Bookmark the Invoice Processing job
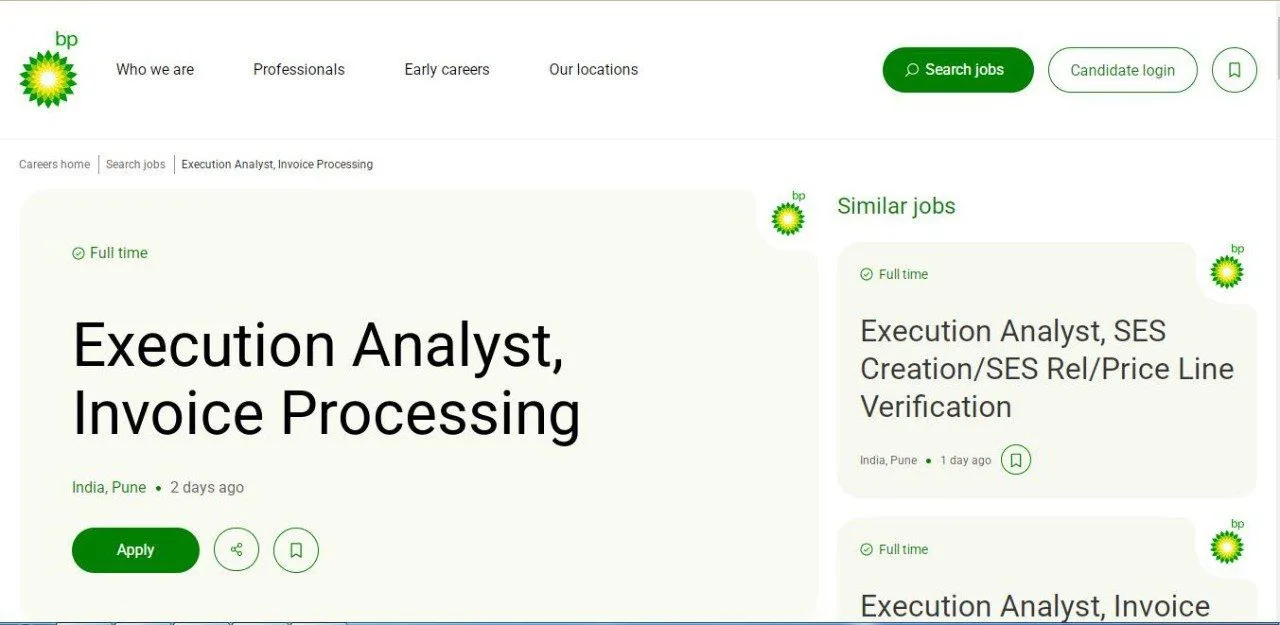 click(x=296, y=550)
